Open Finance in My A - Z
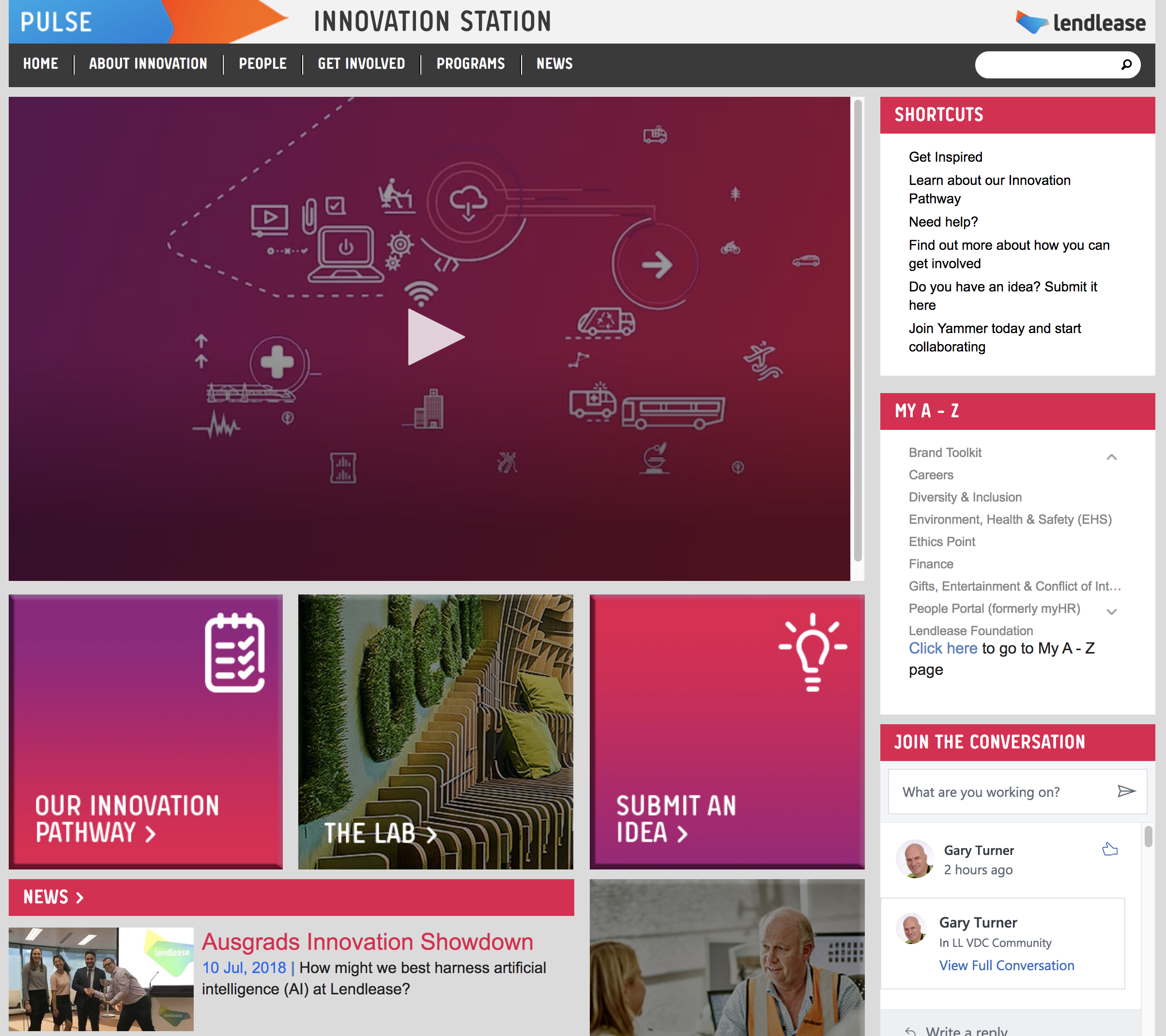The image size is (1166, 1036). point(930,564)
